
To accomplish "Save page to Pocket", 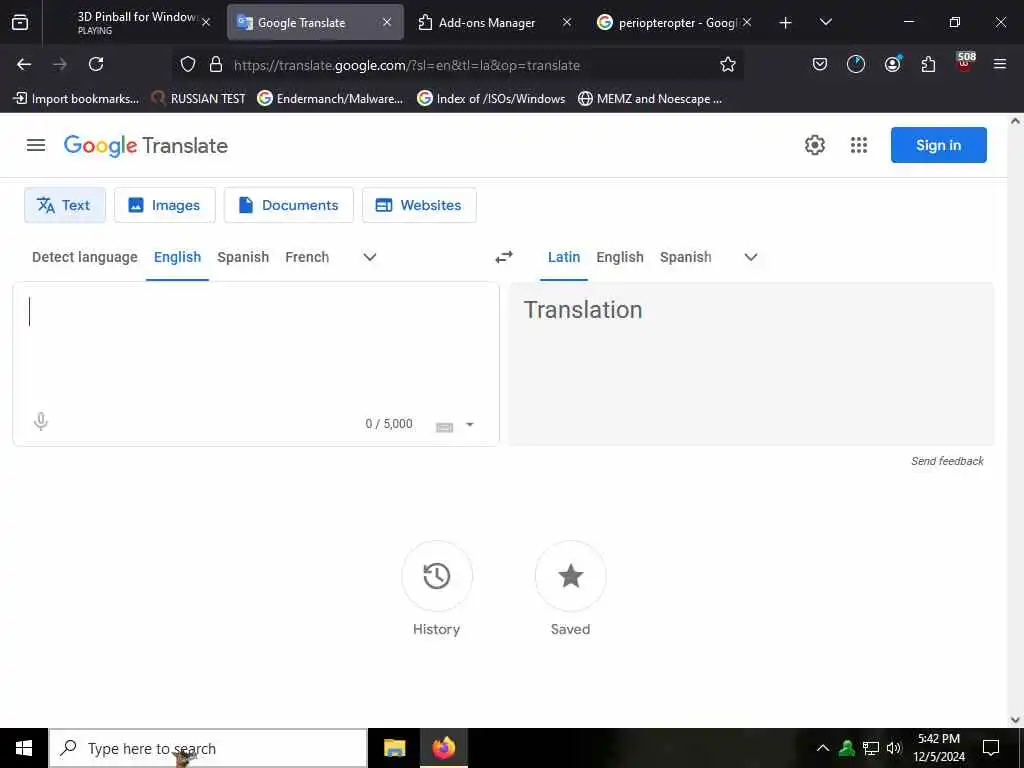I will coord(820,64).
